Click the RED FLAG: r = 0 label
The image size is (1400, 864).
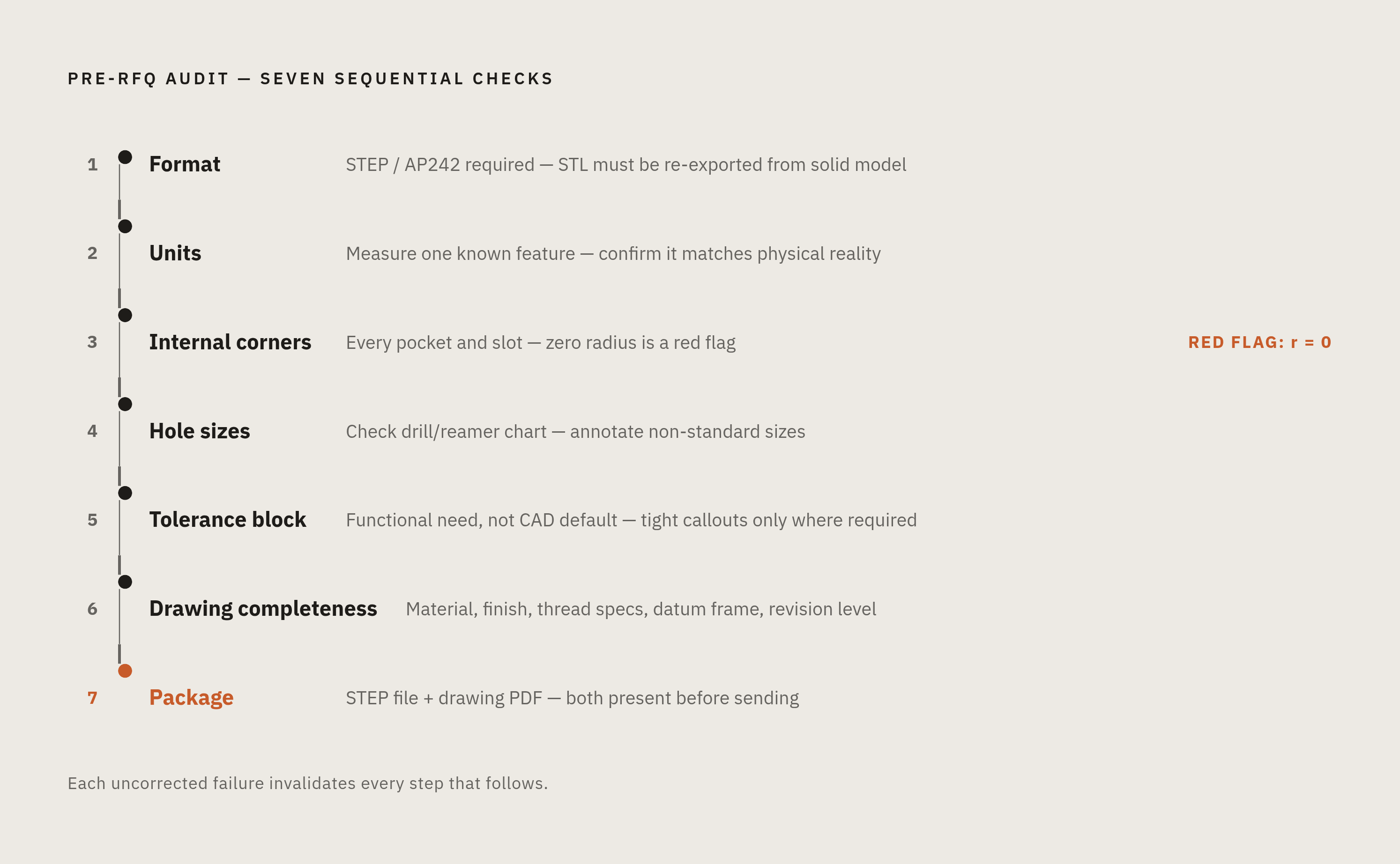(1260, 342)
